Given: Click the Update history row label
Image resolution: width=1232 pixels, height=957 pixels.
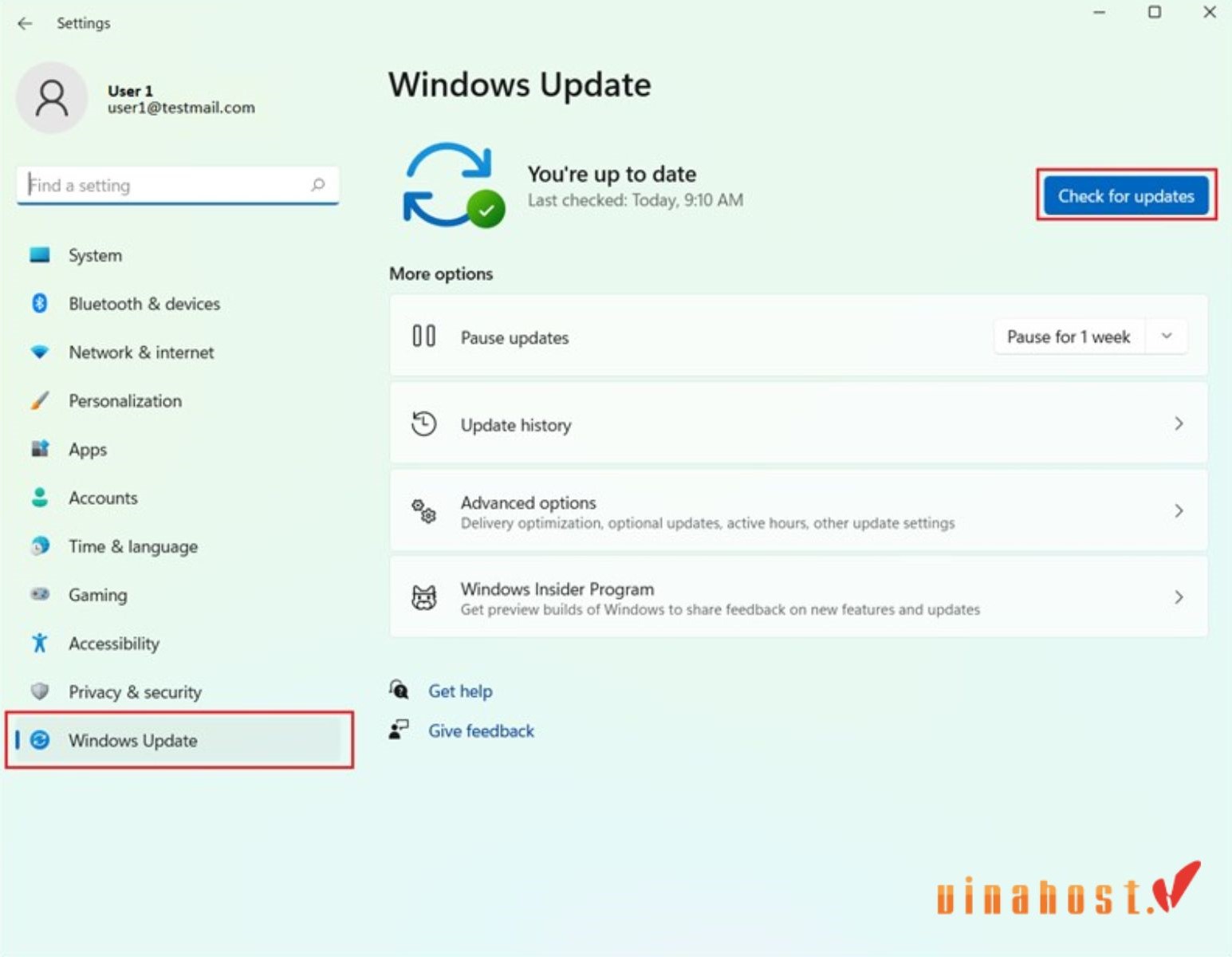Looking at the screenshot, I should point(516,425).
